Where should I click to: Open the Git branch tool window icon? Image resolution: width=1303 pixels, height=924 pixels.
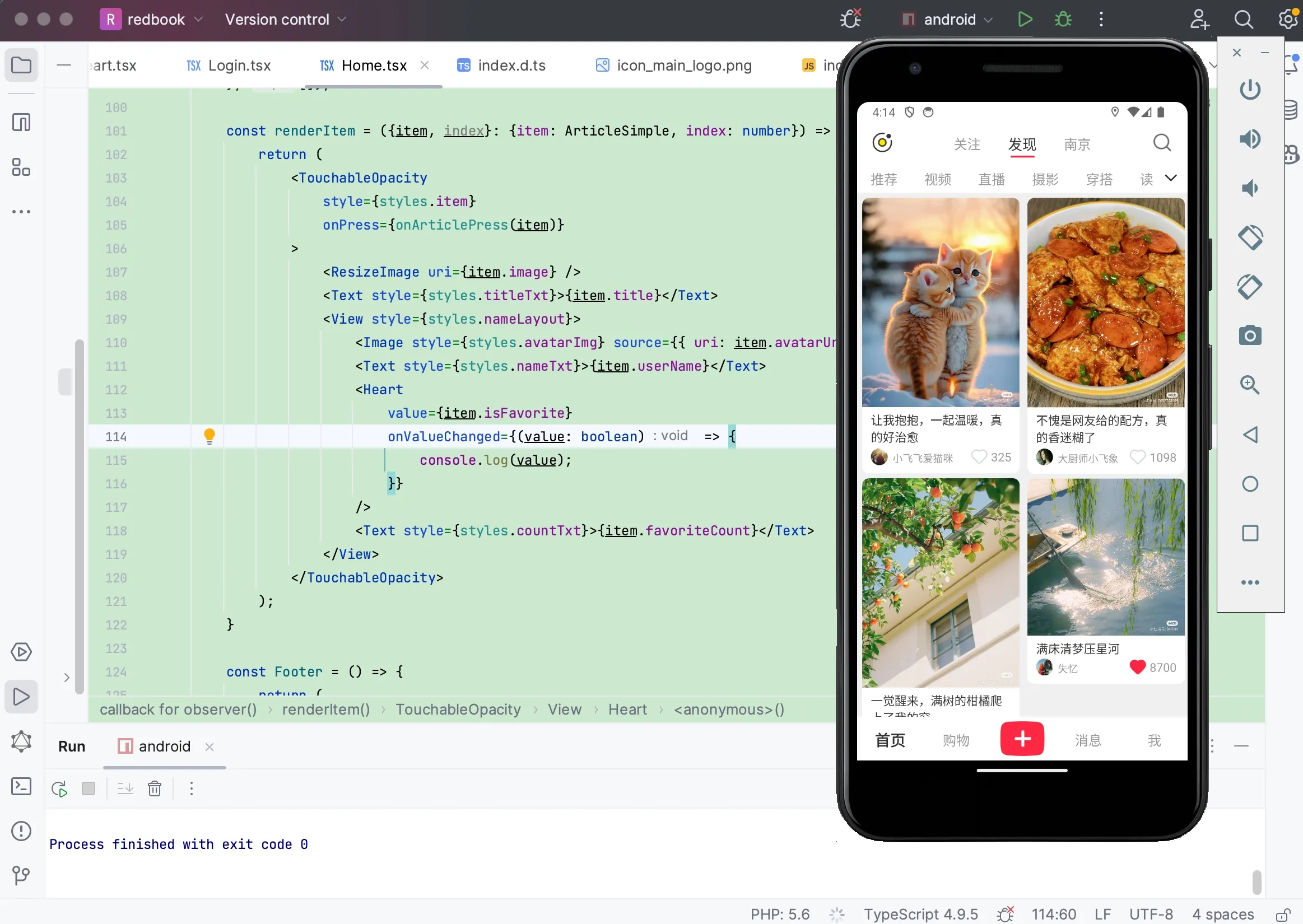click(x=21, y=876)
